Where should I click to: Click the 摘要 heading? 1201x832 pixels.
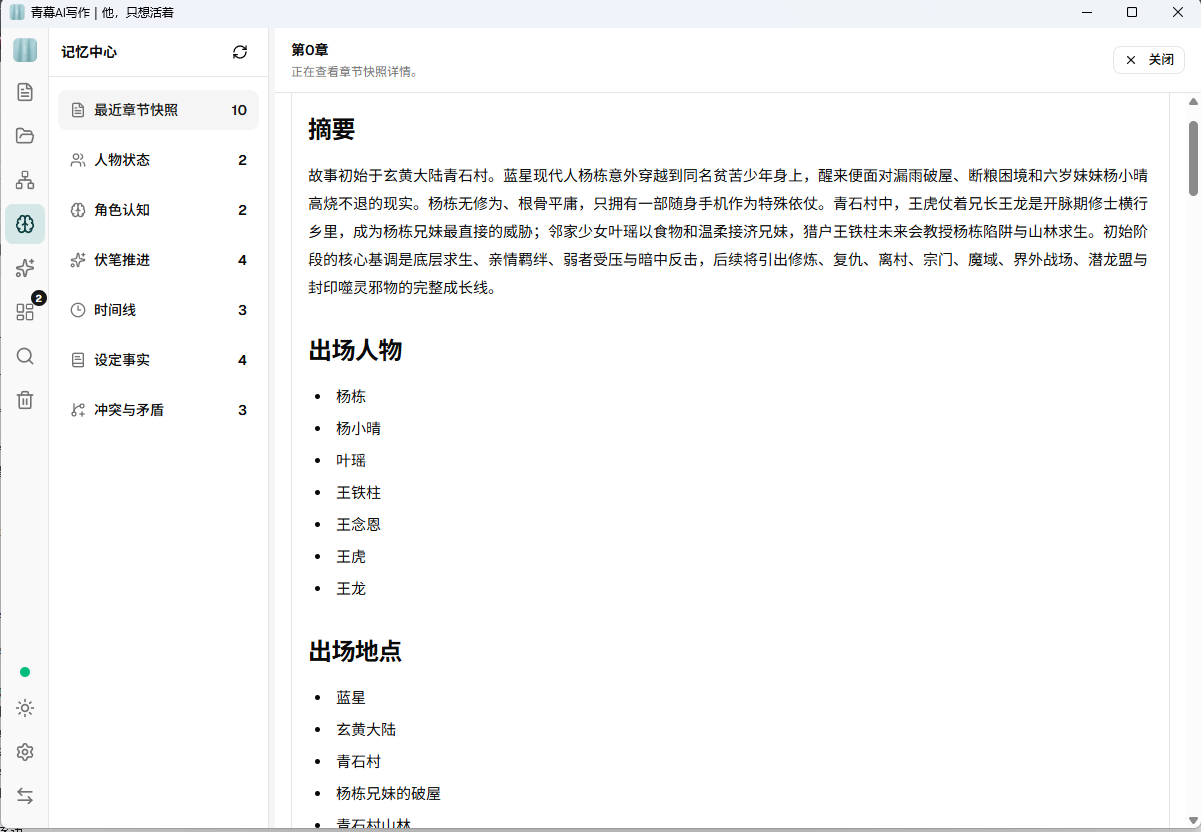[332, 129]
